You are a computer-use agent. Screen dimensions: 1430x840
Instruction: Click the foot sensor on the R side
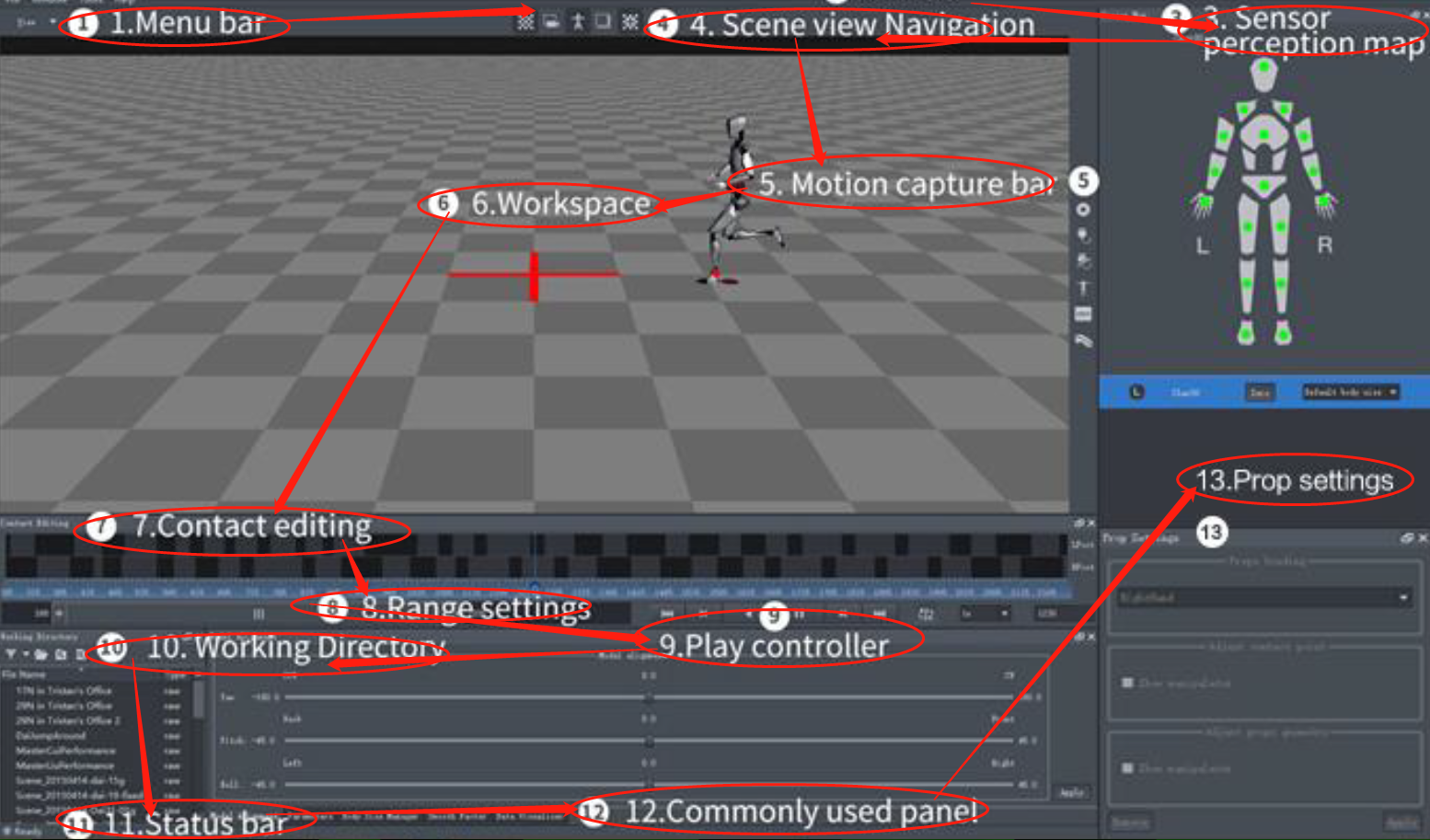tap(1283, 332)
